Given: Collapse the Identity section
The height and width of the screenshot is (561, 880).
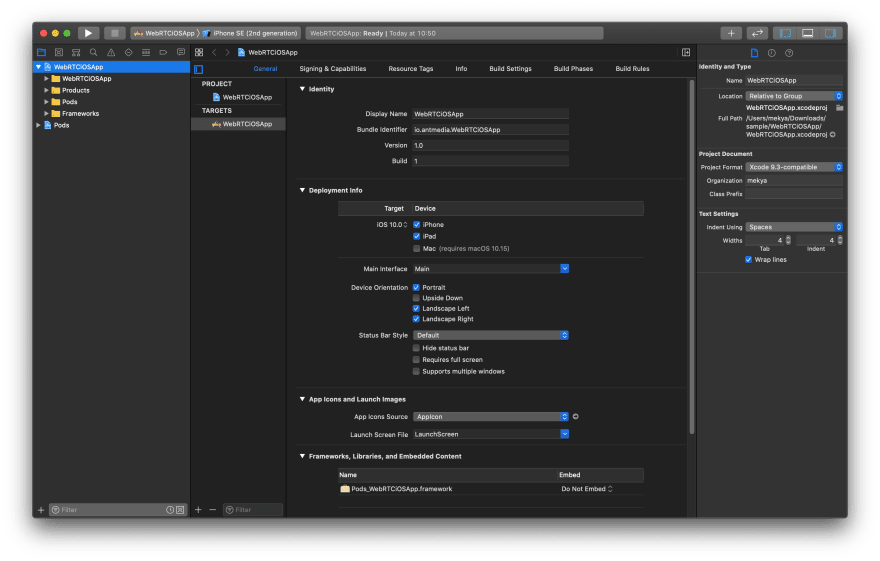Looking at the screenshot, I should tap(302, 89).
